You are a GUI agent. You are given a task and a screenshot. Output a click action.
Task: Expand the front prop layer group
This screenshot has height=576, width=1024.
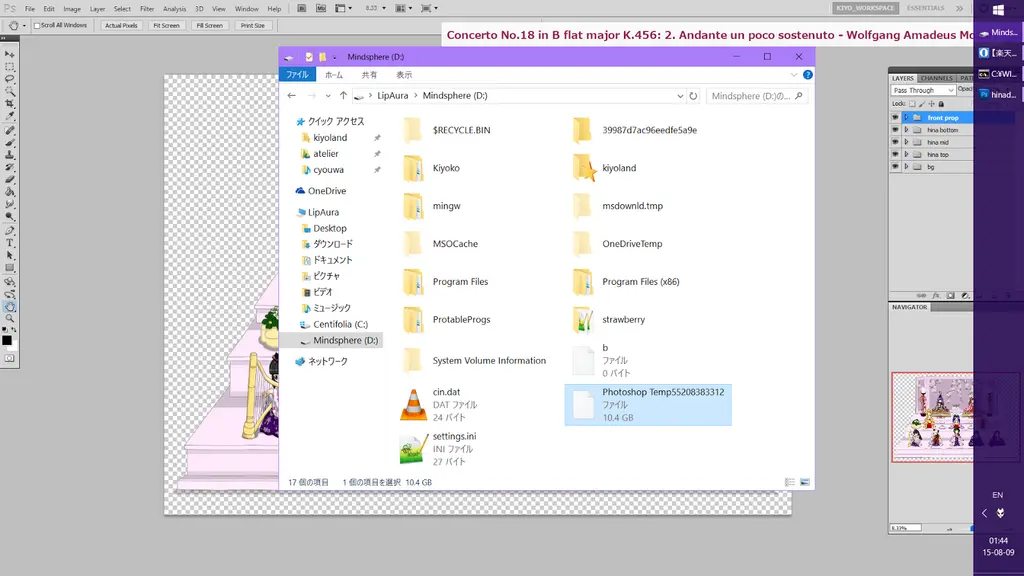pyautogui.click(x=906, y=118)
